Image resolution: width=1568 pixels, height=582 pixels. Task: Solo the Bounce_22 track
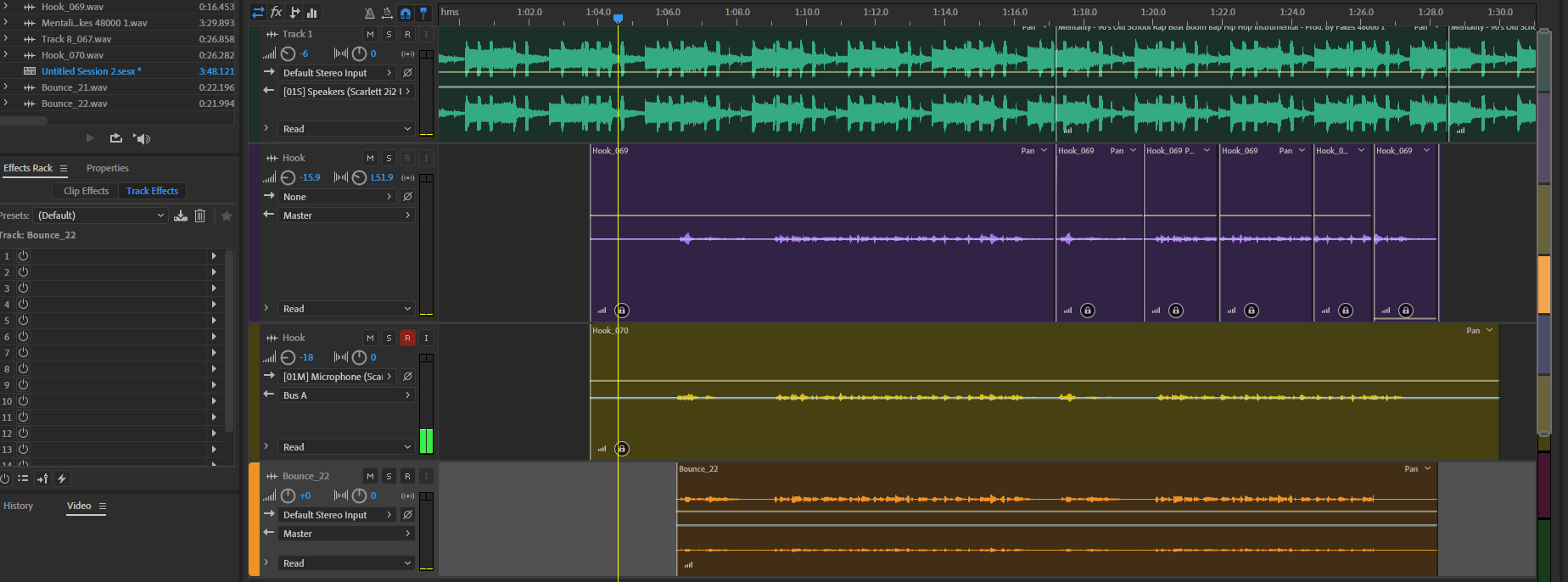(x=389, y=476)
